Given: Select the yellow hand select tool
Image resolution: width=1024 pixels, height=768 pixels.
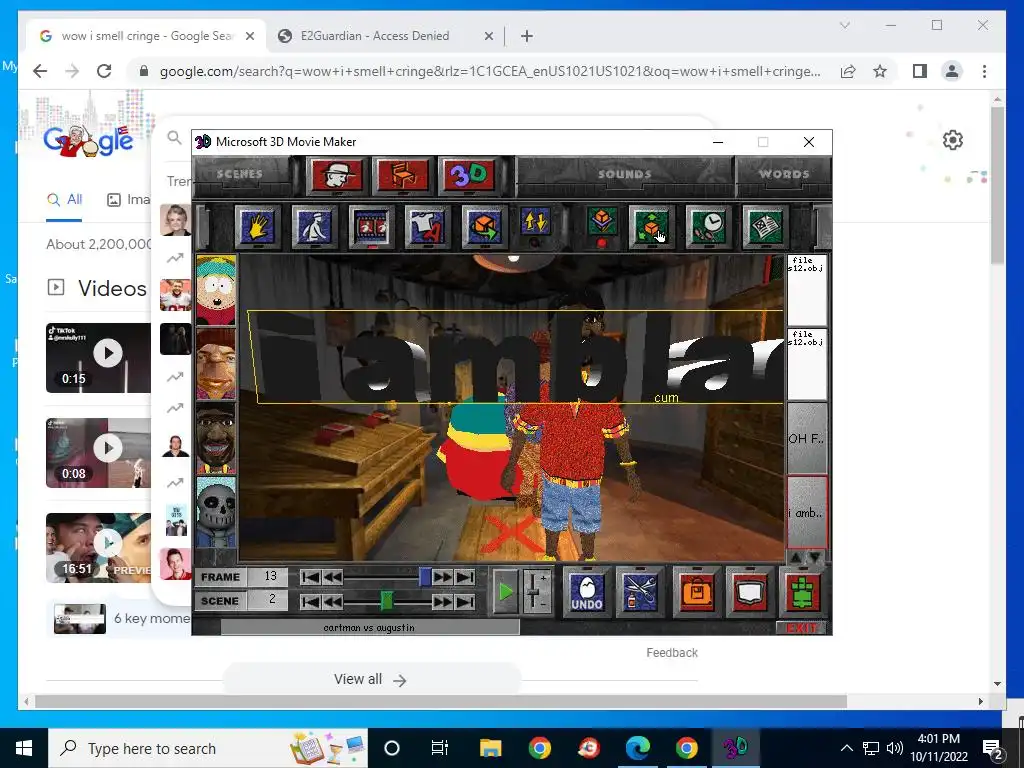Looking at the screenshot, I should coord(257,227).
